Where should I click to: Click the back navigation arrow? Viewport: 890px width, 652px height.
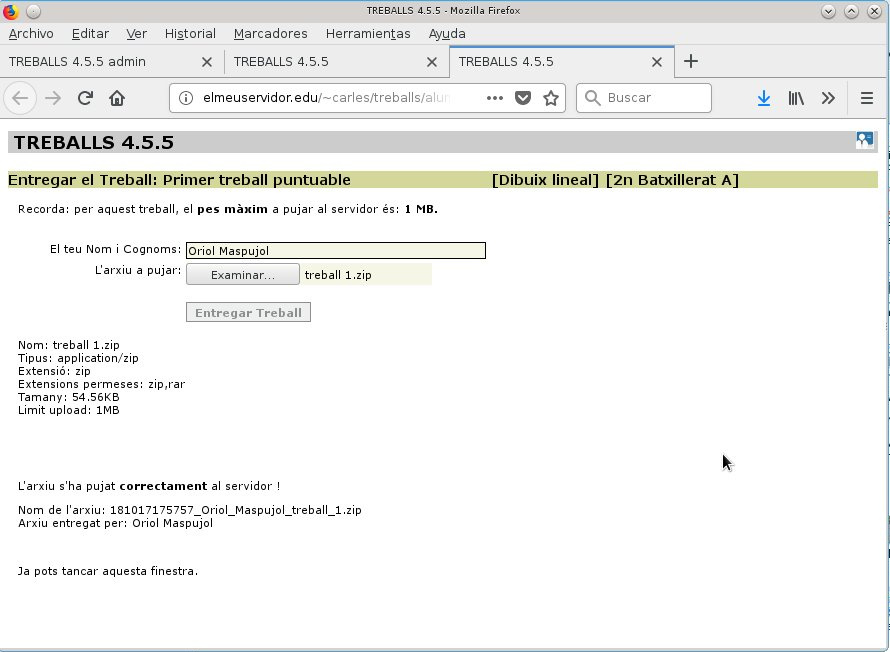20,98
